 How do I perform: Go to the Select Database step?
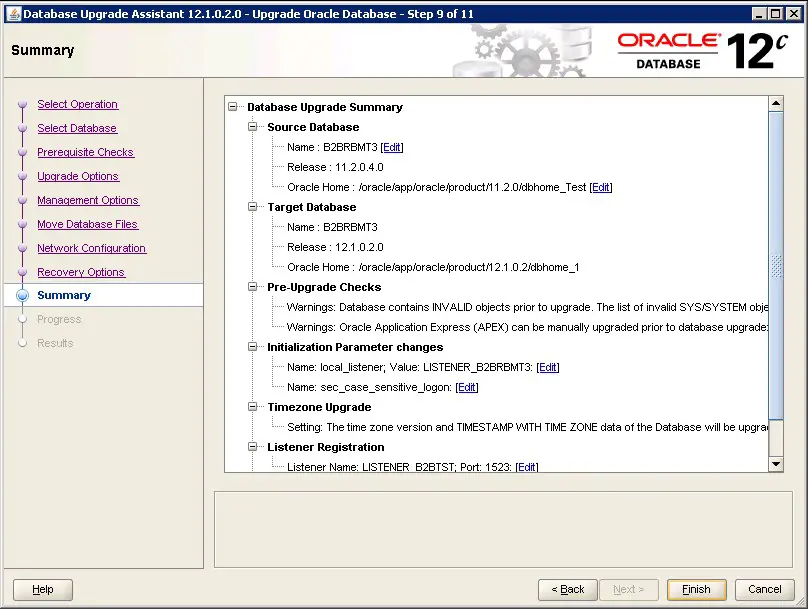point(77,128)
